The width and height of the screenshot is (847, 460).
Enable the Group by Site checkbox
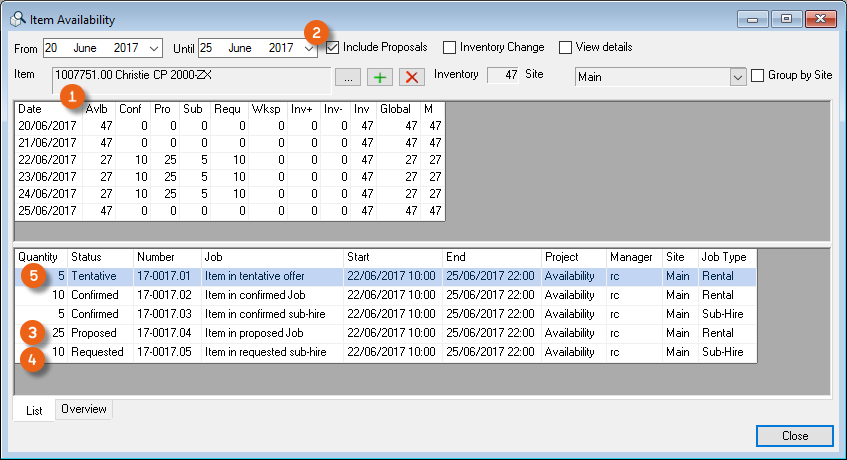tap(757, 75)
